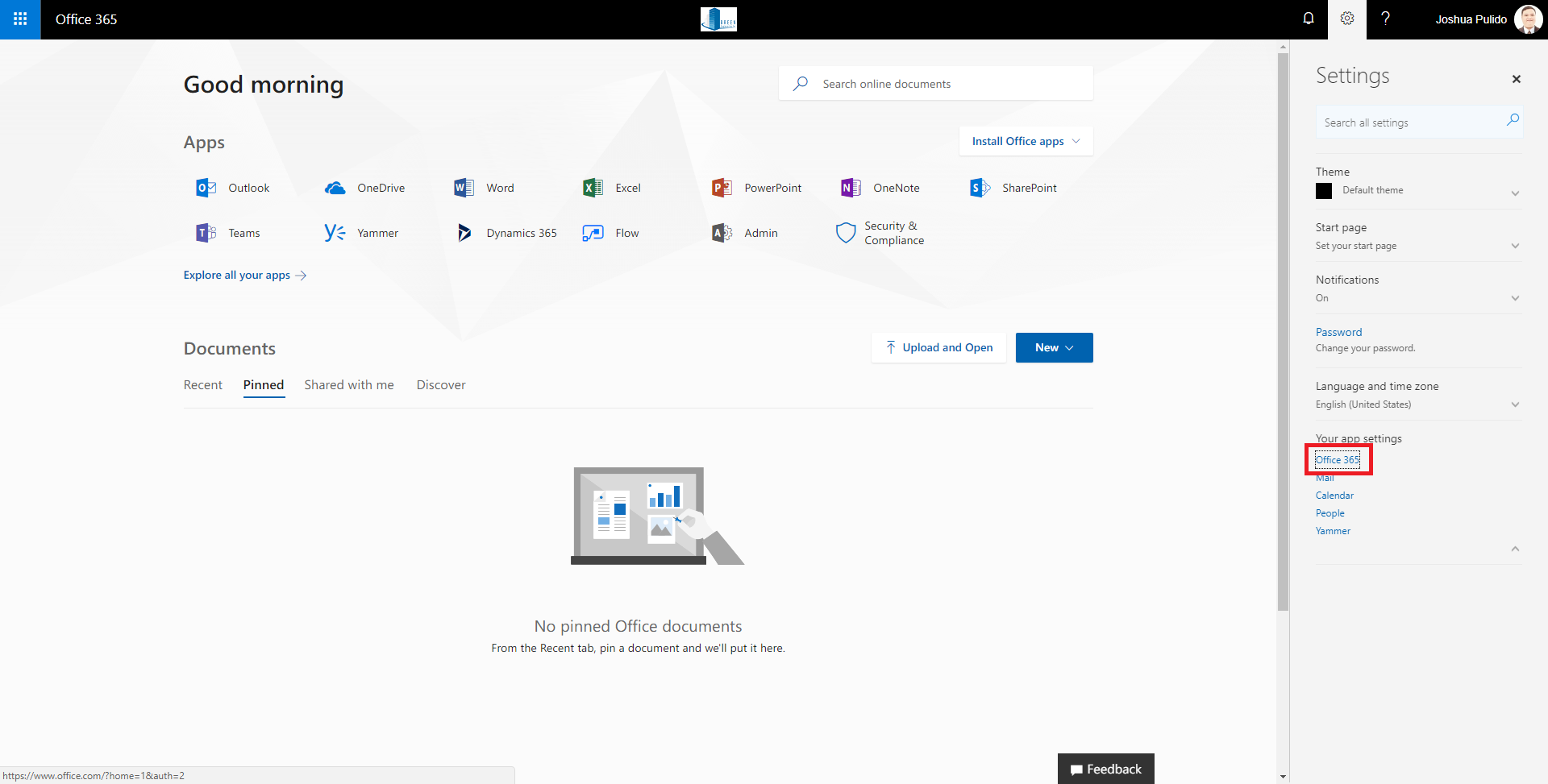Close the Settings panel
The height and width of the screenshot is (784, 1548).
point(1517,79)
